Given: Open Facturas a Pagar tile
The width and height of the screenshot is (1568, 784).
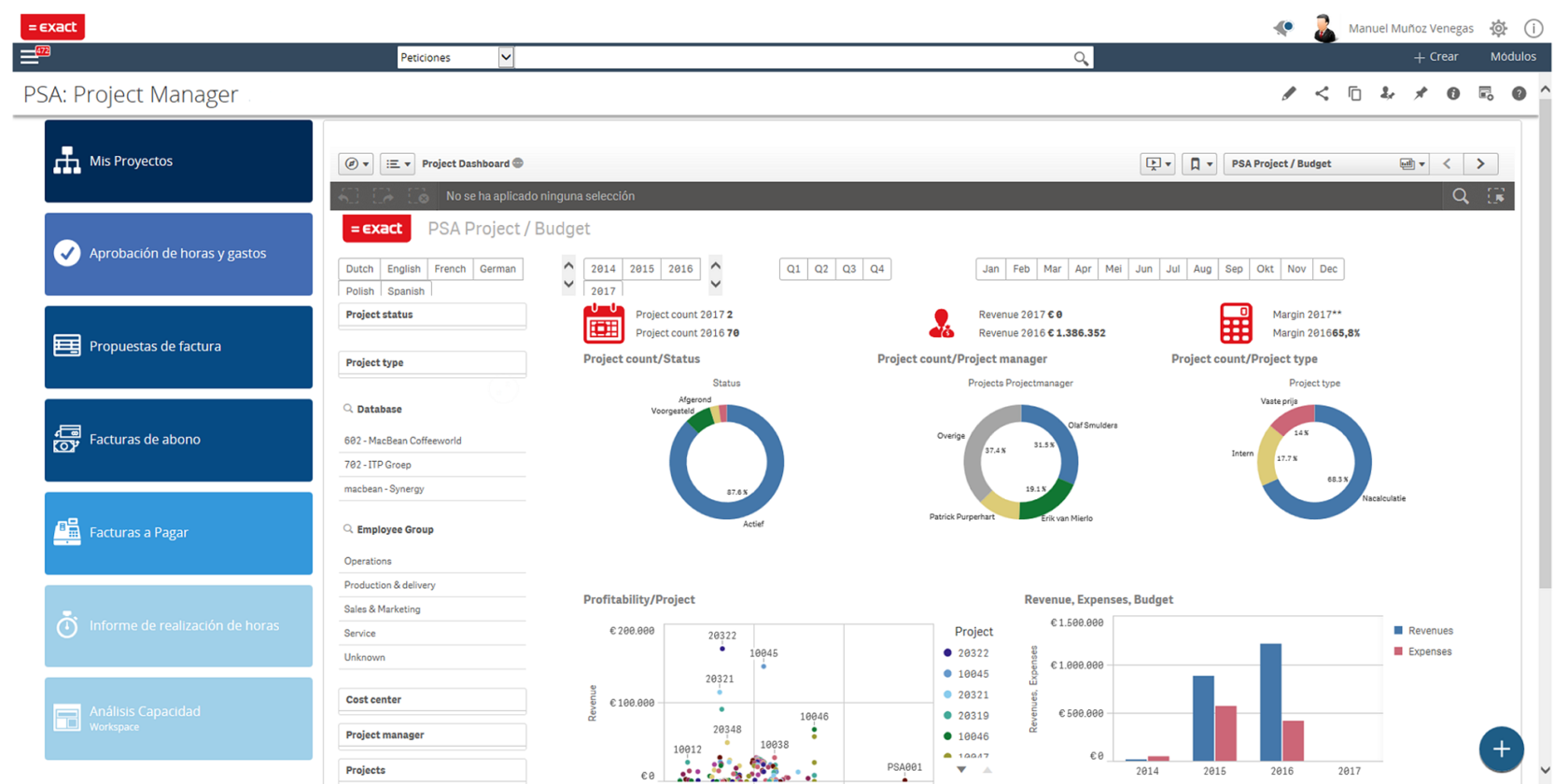Looking at the screenshot, I should pos(178,533).
